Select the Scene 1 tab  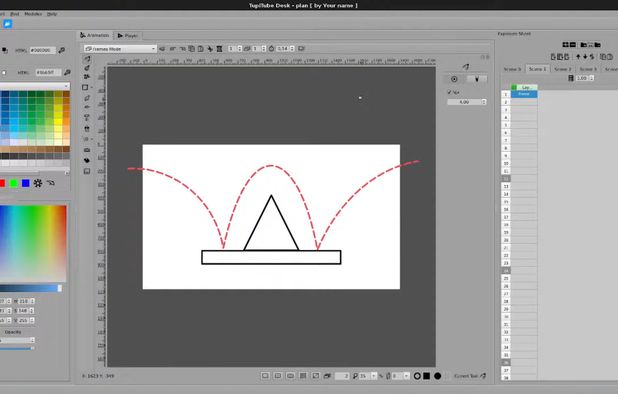537,69
